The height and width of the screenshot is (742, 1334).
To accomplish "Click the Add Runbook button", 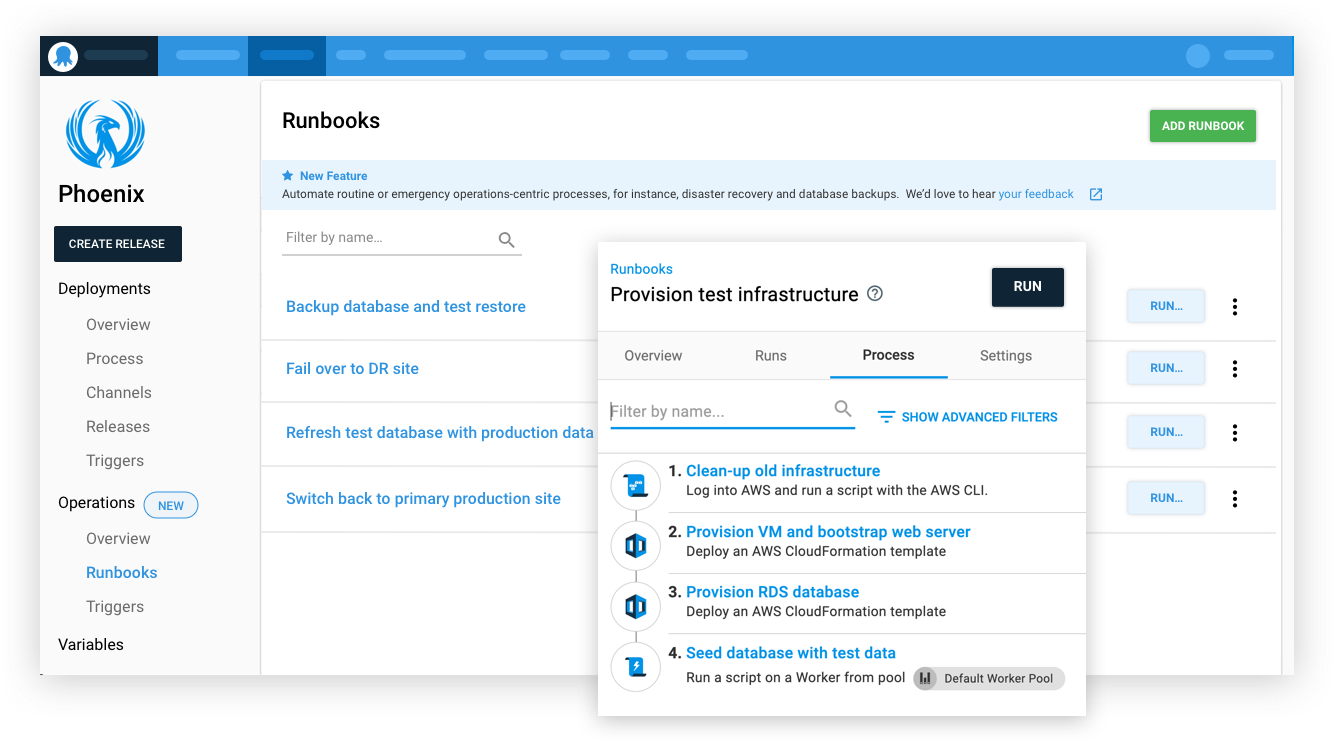I will 1203,126.
